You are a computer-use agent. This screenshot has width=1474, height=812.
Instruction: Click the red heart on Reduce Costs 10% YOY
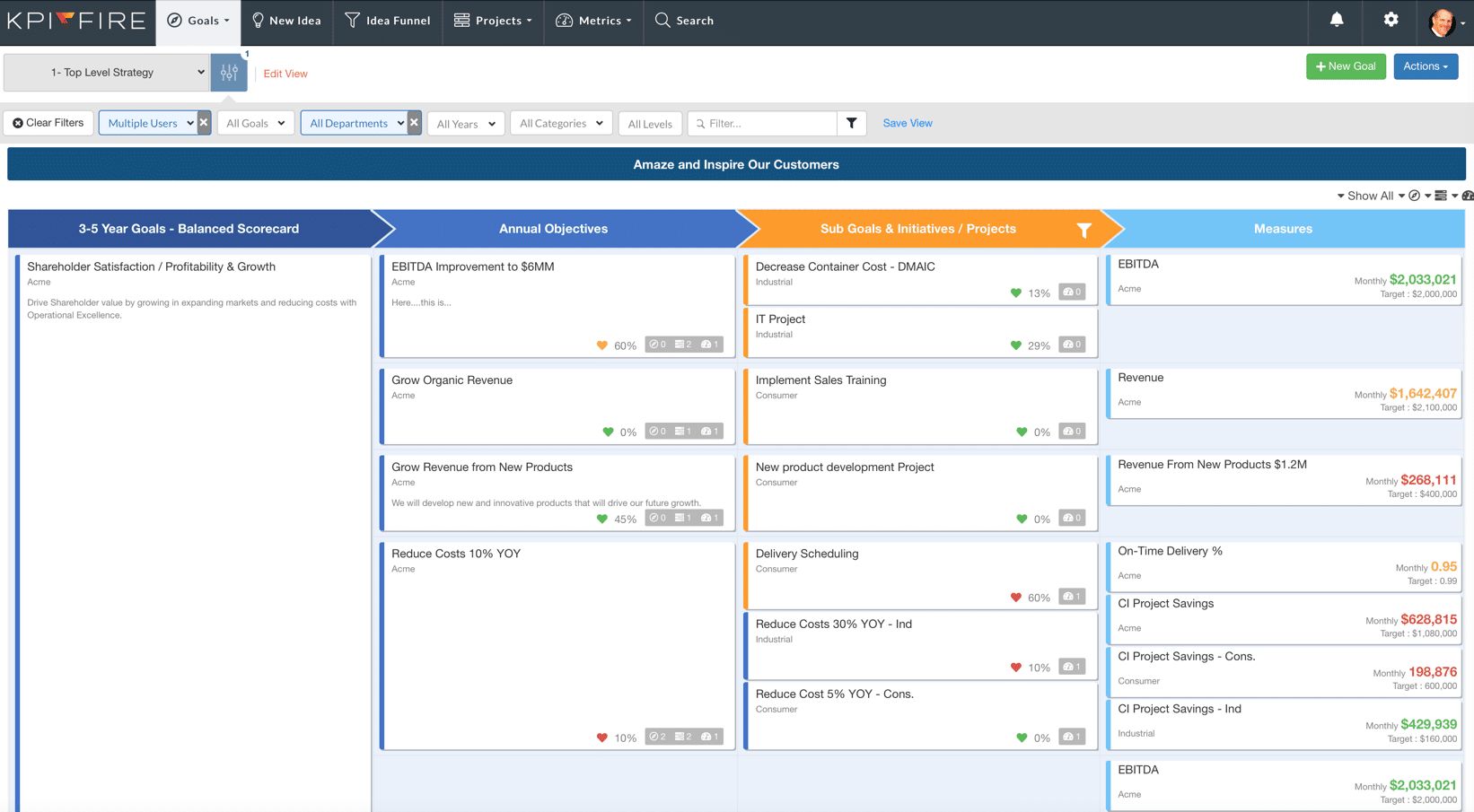(602, 738)
